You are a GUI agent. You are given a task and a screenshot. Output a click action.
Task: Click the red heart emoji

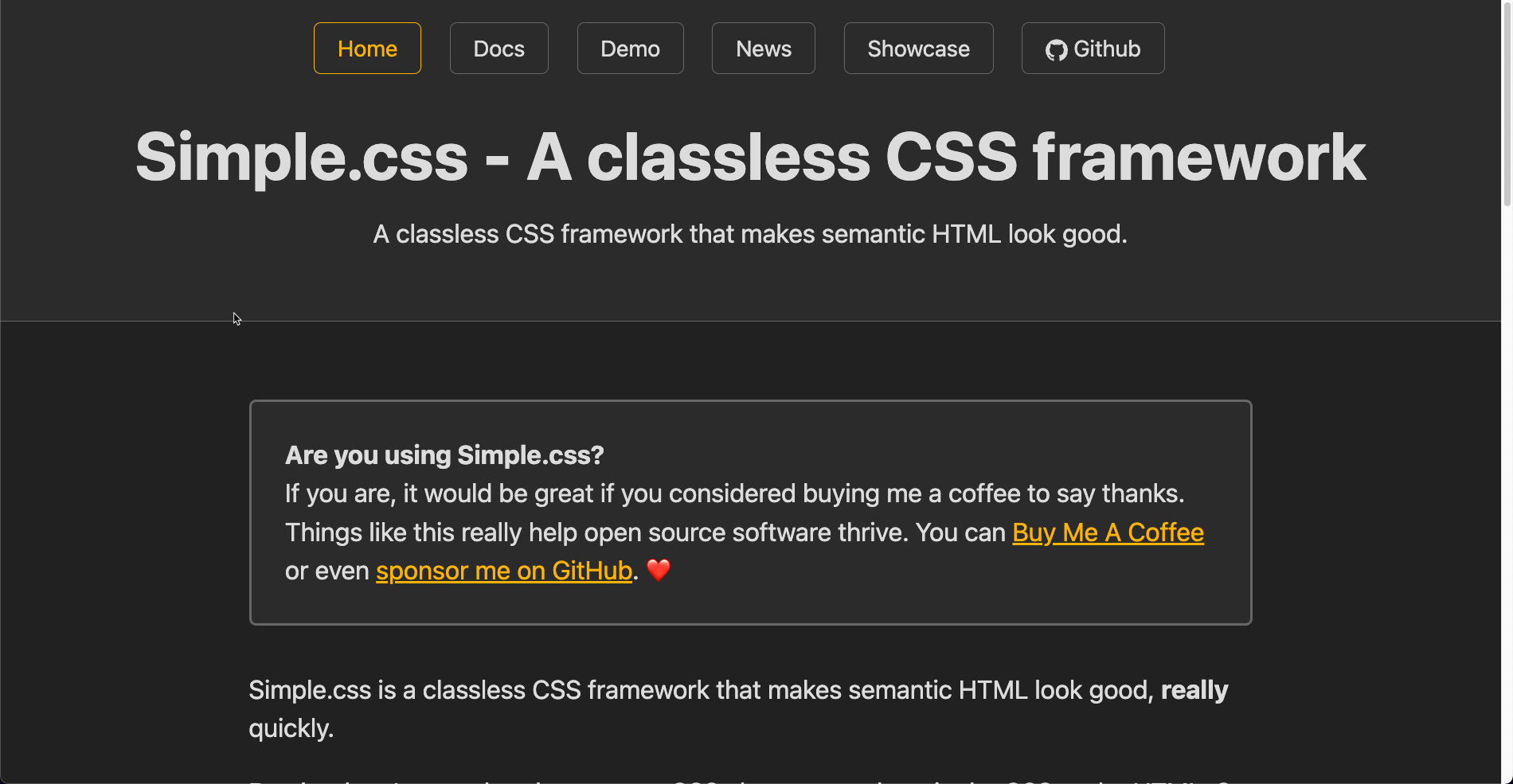point(659,570)
